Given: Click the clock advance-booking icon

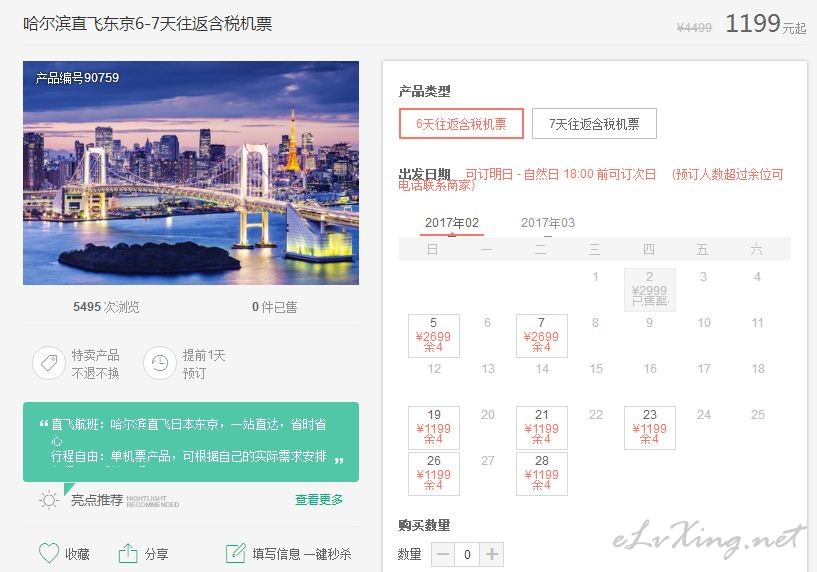Looking at the screenshot, I should coord(159,363).
